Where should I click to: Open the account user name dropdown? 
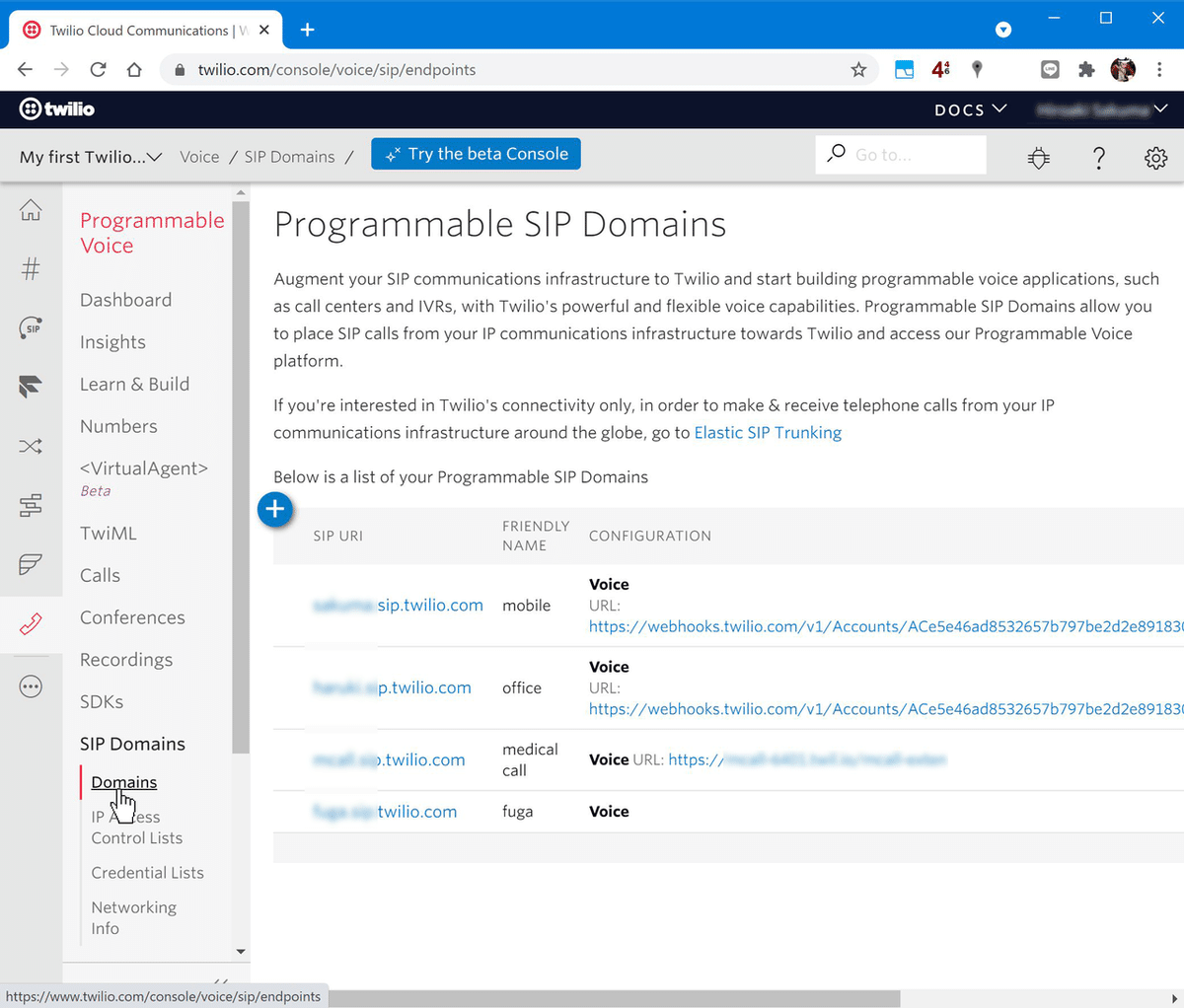[x=1101, y=109]
